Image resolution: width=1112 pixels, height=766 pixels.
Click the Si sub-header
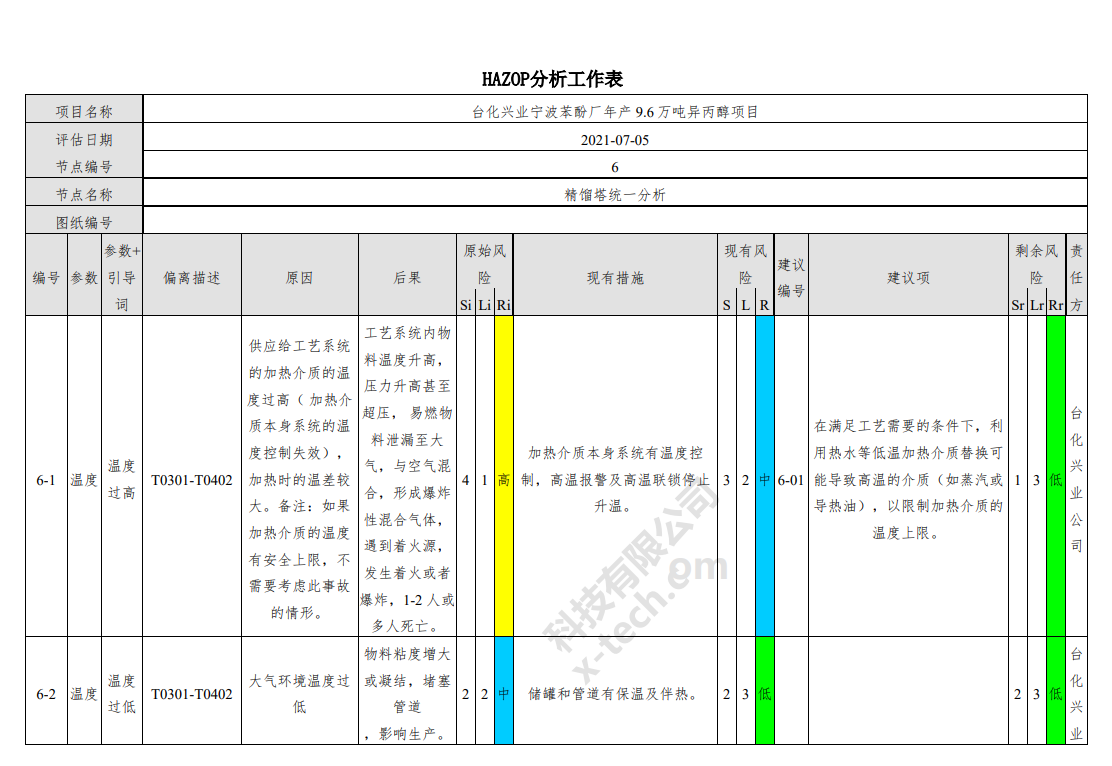466,305
